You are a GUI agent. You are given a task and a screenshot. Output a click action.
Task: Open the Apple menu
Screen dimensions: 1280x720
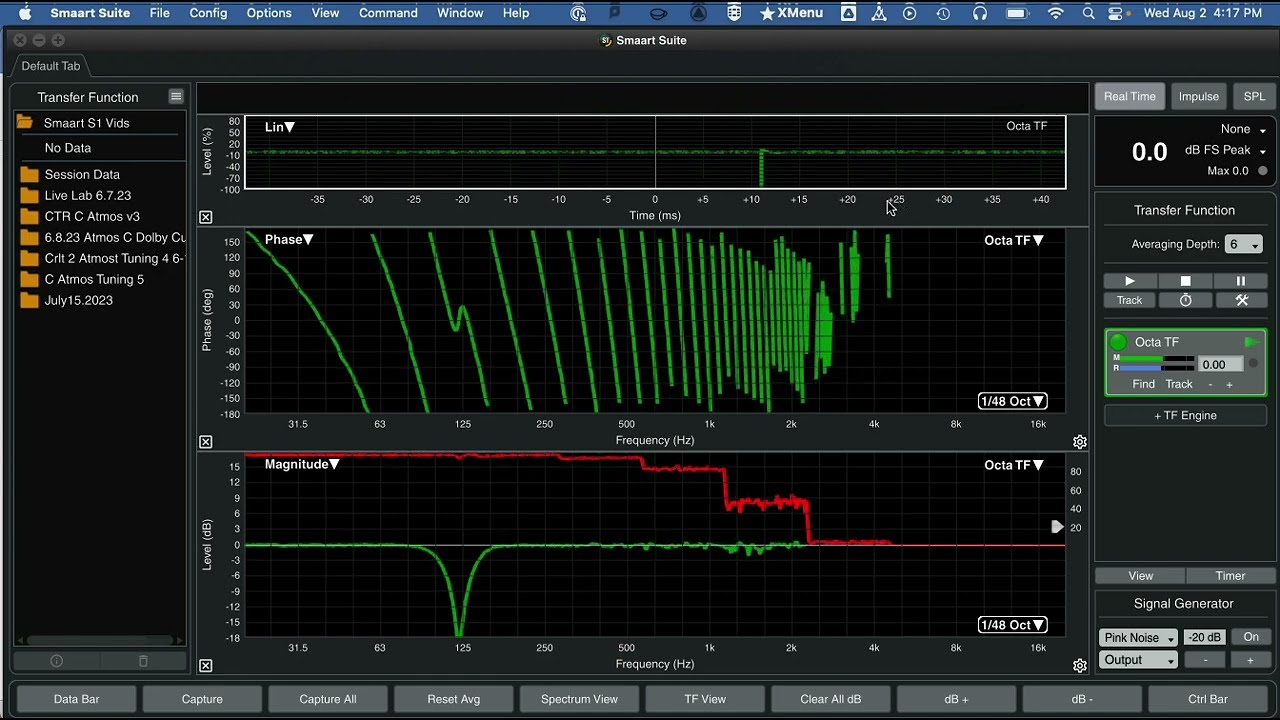pyautogui.click(x=25, y=13)
